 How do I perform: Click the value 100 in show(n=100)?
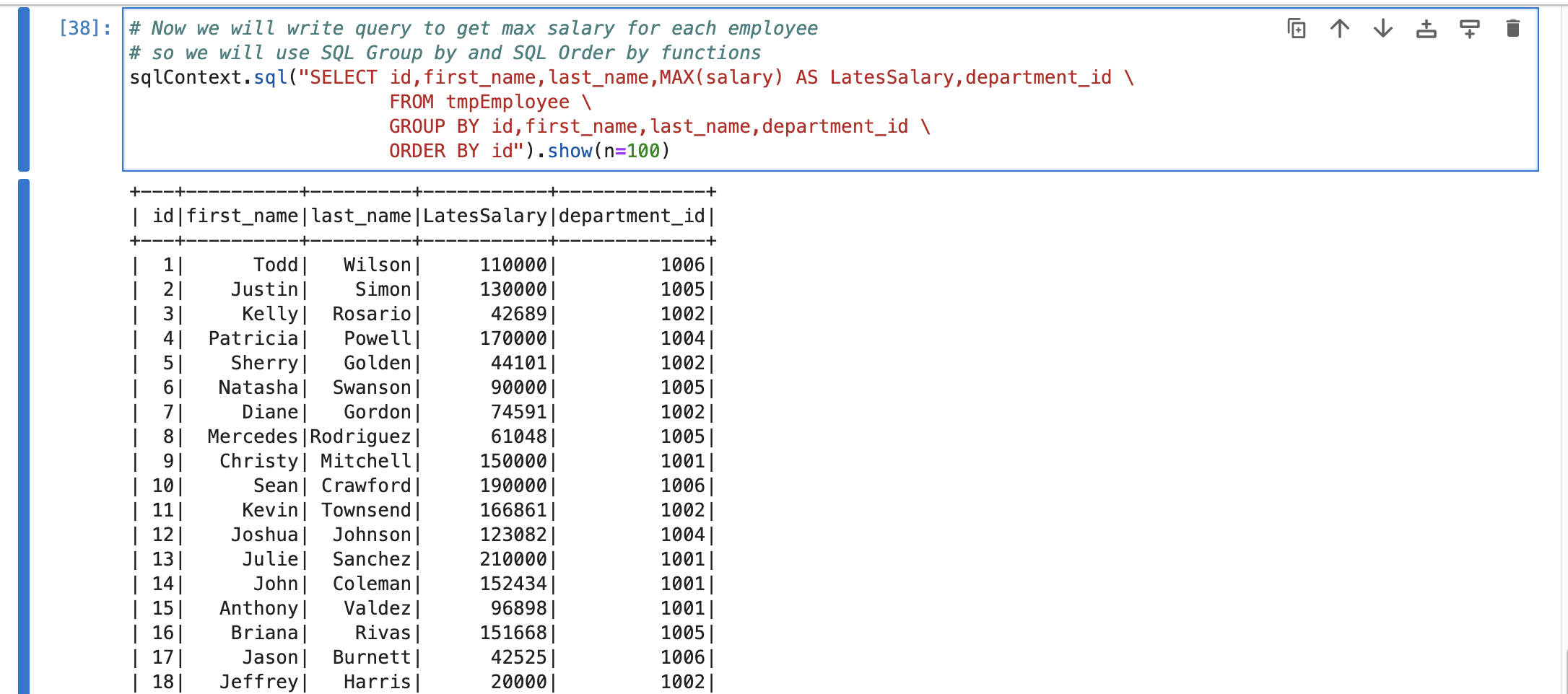pyautogui.click(x=643, y=151)
